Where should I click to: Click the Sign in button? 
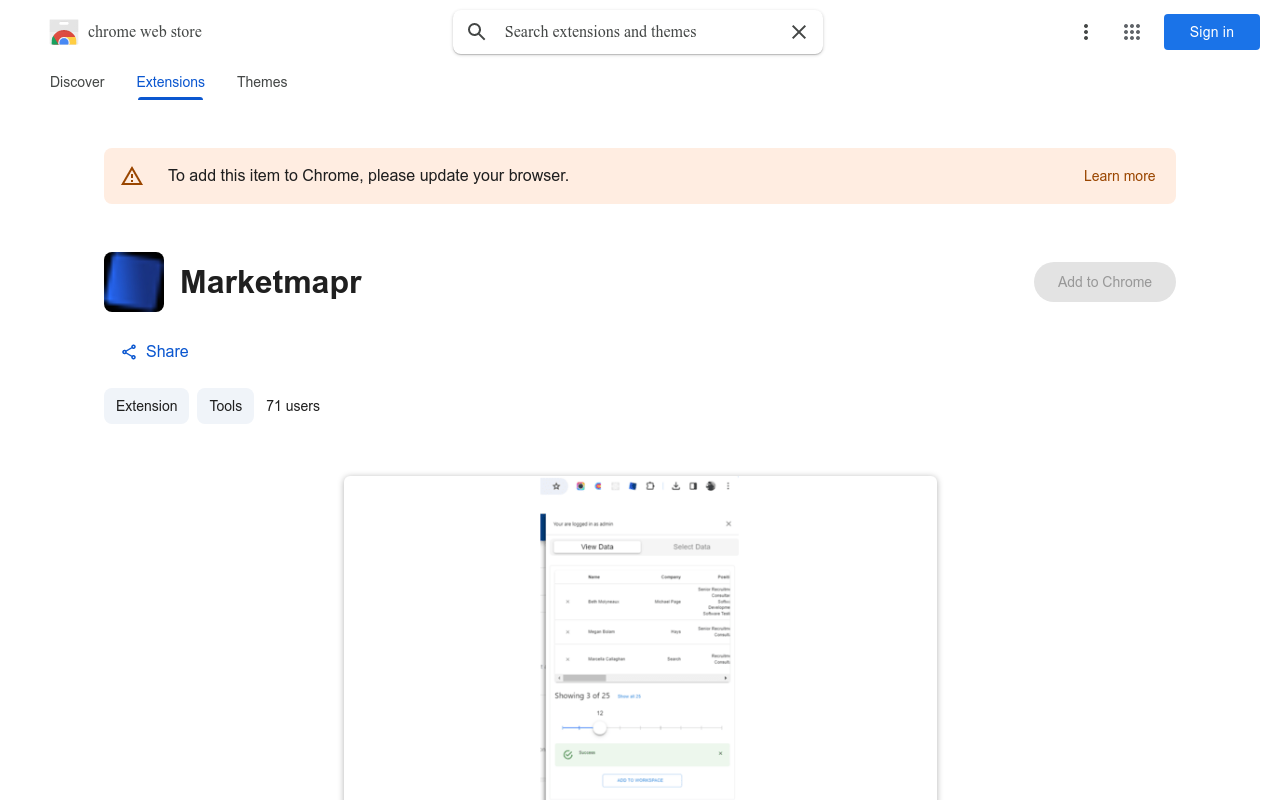1212,32
